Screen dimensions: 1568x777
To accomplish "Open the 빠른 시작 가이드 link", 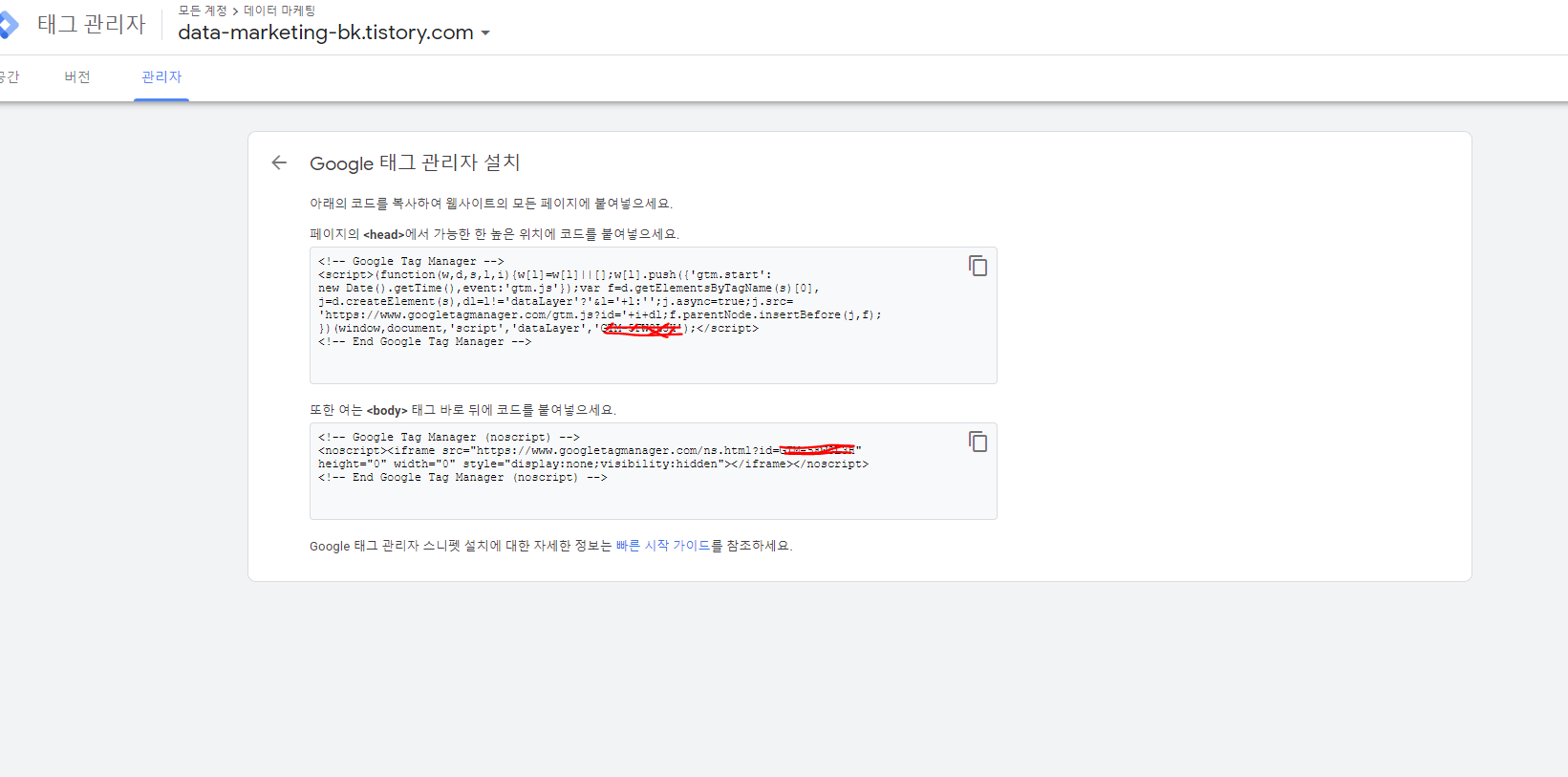I will tap(663, 546).
